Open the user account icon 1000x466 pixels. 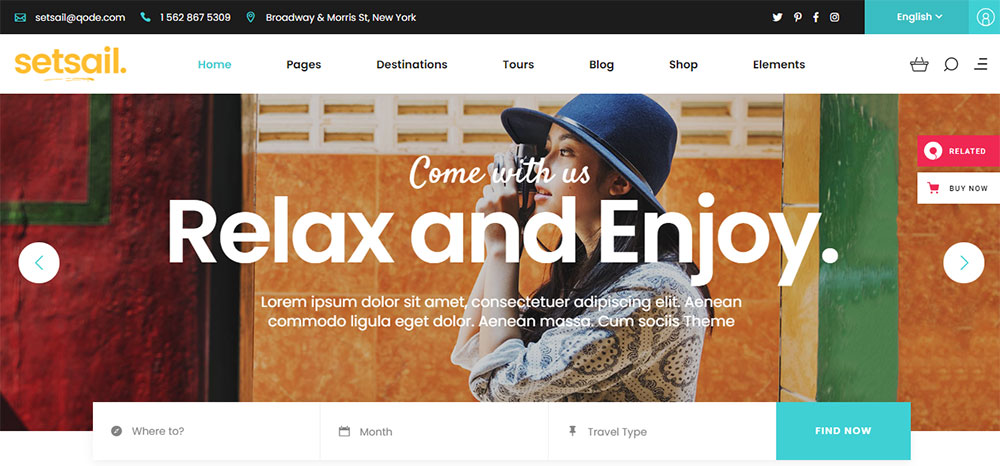[985, 17]
